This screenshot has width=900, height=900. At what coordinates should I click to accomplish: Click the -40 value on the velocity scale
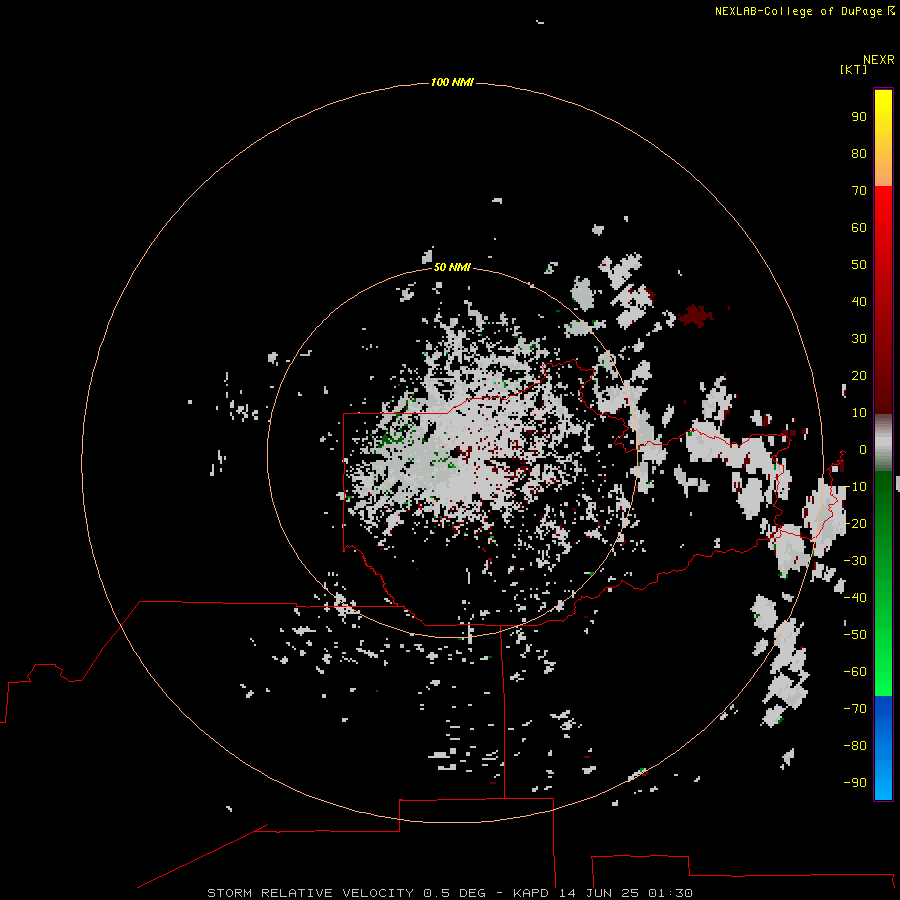tap(855, 598)
